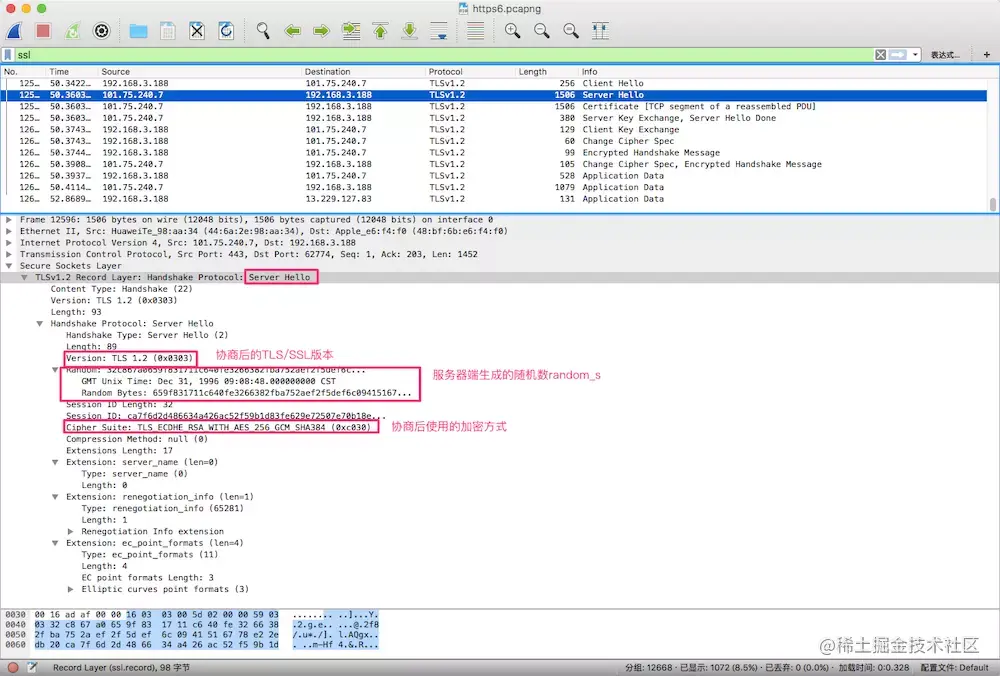1000x676 pixels.
Task: Clear the ssl display filter
Action: pyautogui.click(x=880, y=55)
